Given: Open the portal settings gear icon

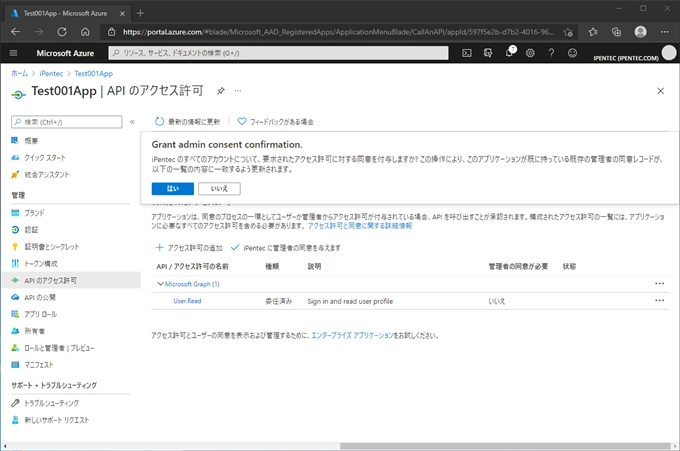Looking at the screenshot, I should [x=530, y=53].
